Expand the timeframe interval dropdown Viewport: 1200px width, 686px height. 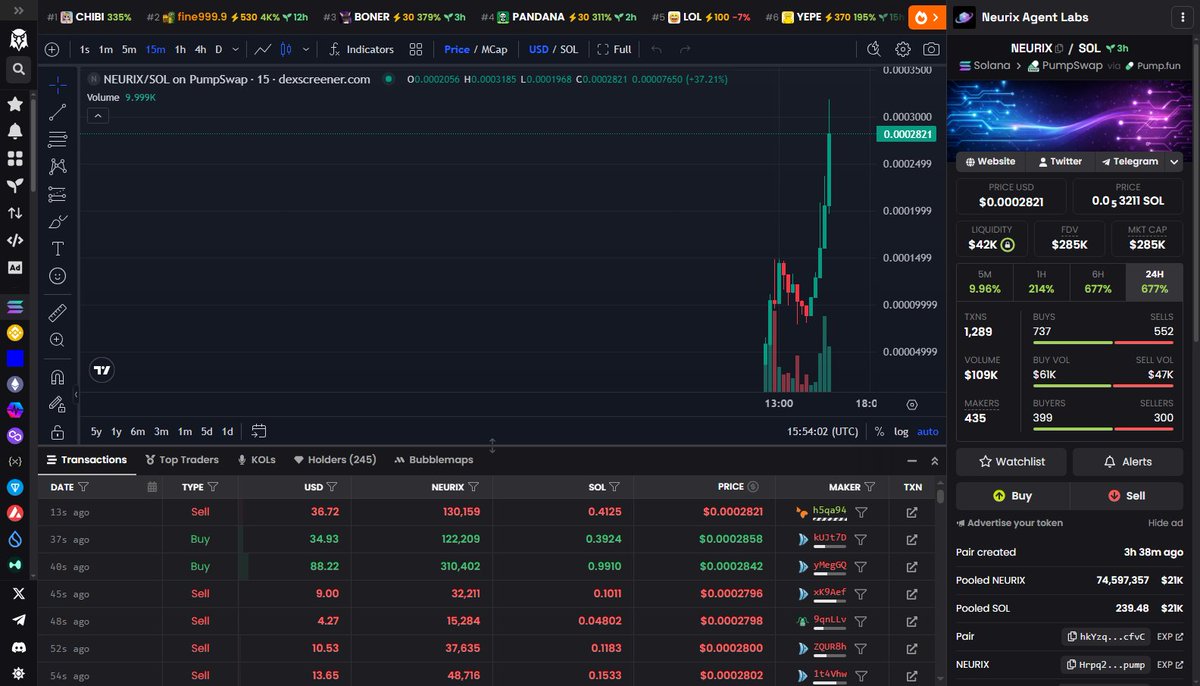235,49
